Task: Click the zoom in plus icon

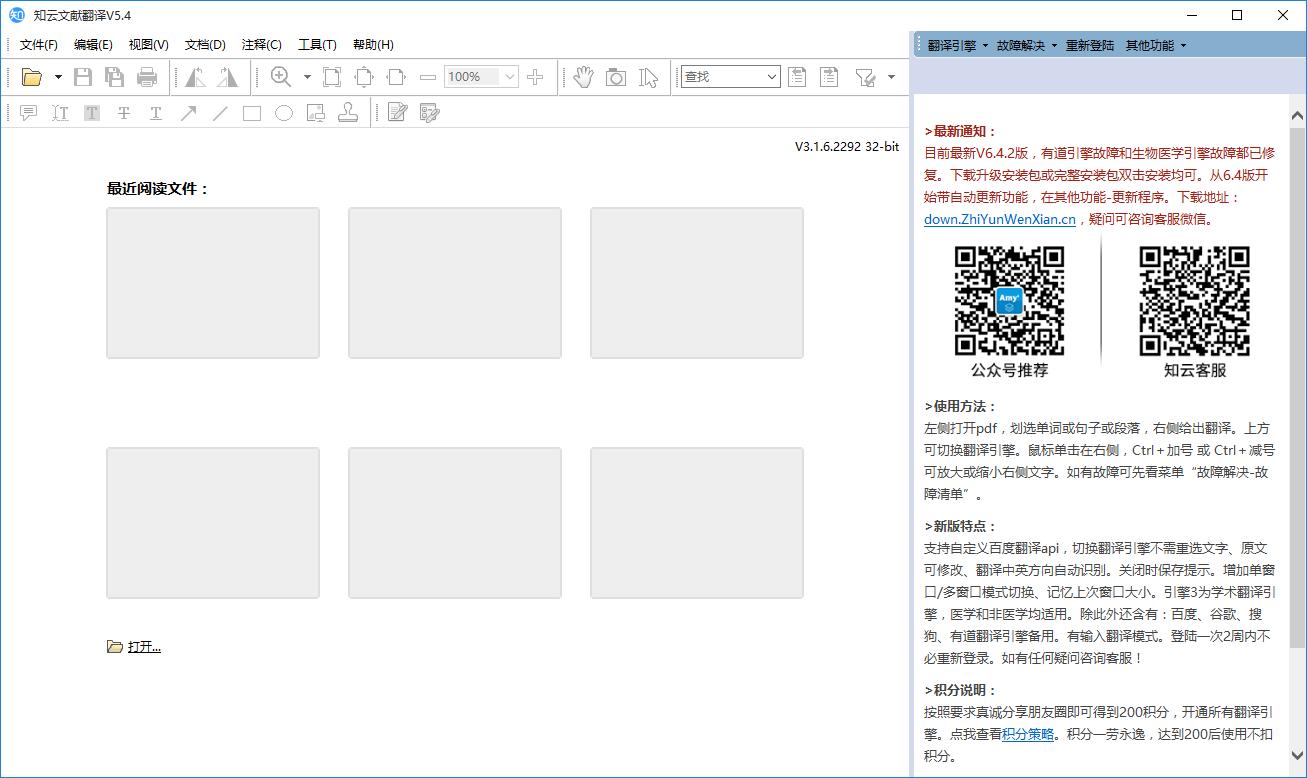Action: click(x=535, y=77)
